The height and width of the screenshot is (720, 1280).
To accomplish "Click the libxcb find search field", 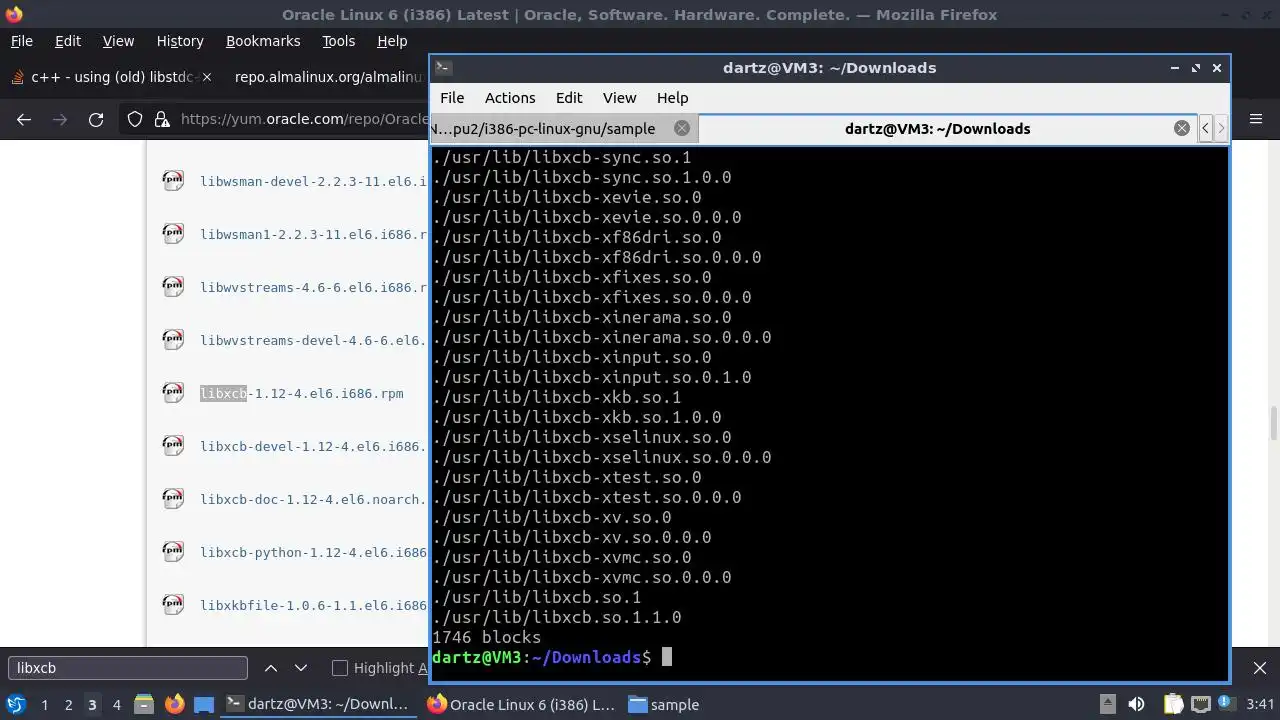I will coord(128,668).
